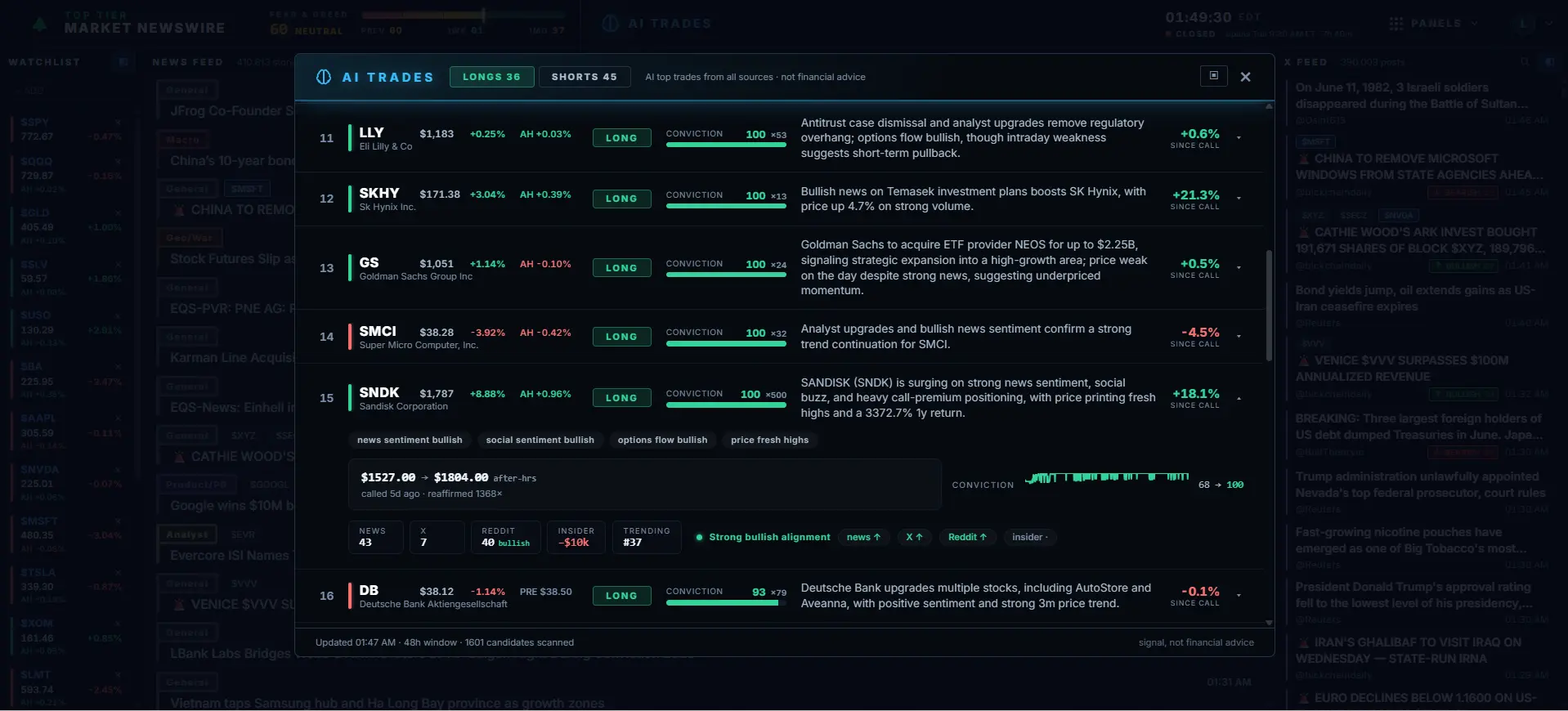The width and height of the screenshot is (1568, 711).
Task: Switch to the LONGS 36 tab
Action: pos(491,77)
